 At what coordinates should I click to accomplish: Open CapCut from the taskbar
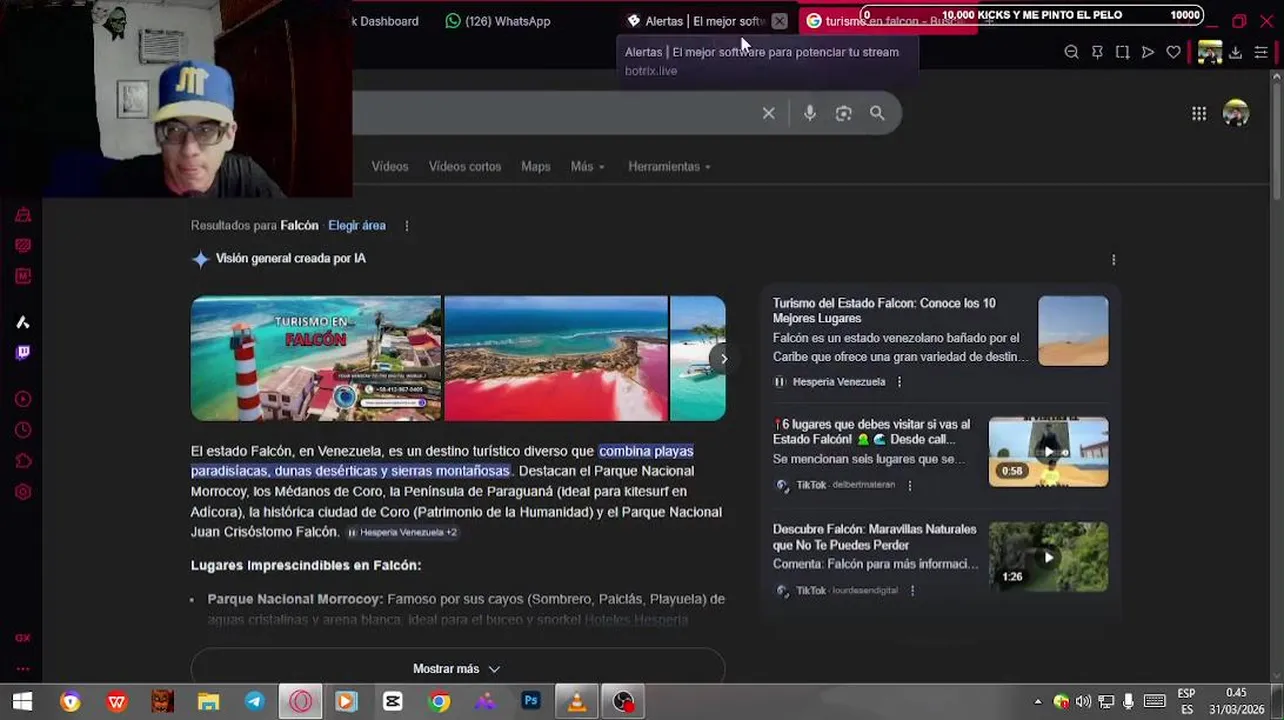pos(392,701)
